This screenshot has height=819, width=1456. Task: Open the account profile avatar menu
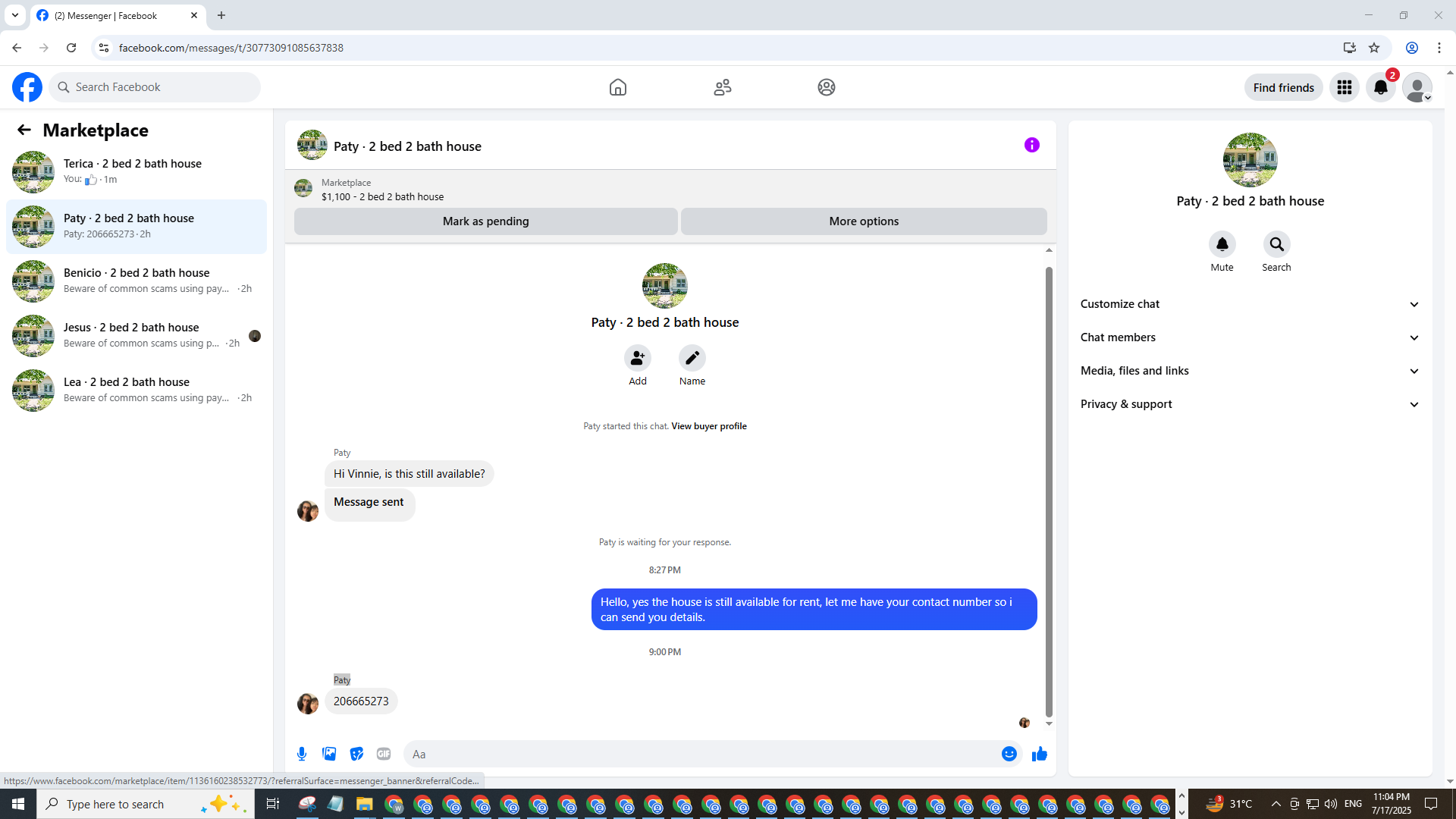1417,87
